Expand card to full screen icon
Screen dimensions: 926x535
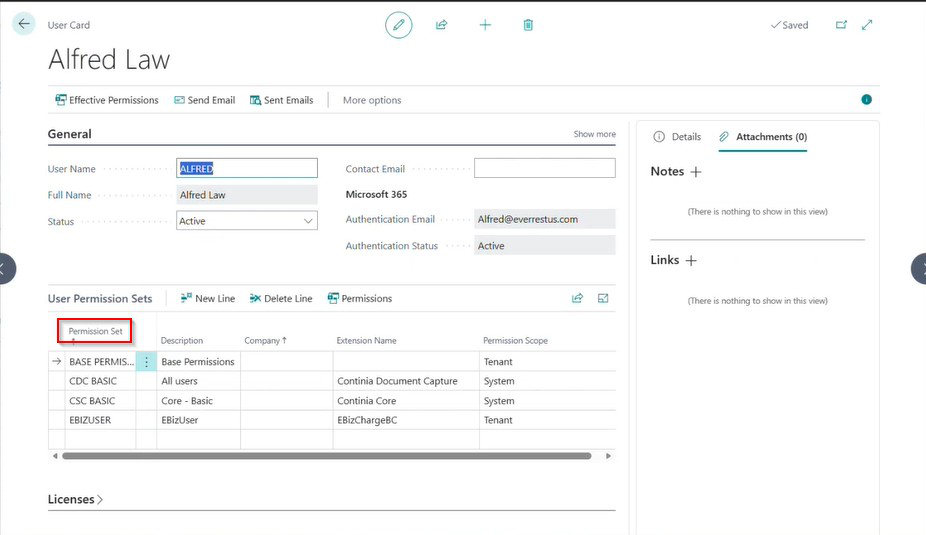(x=867, y=25)
